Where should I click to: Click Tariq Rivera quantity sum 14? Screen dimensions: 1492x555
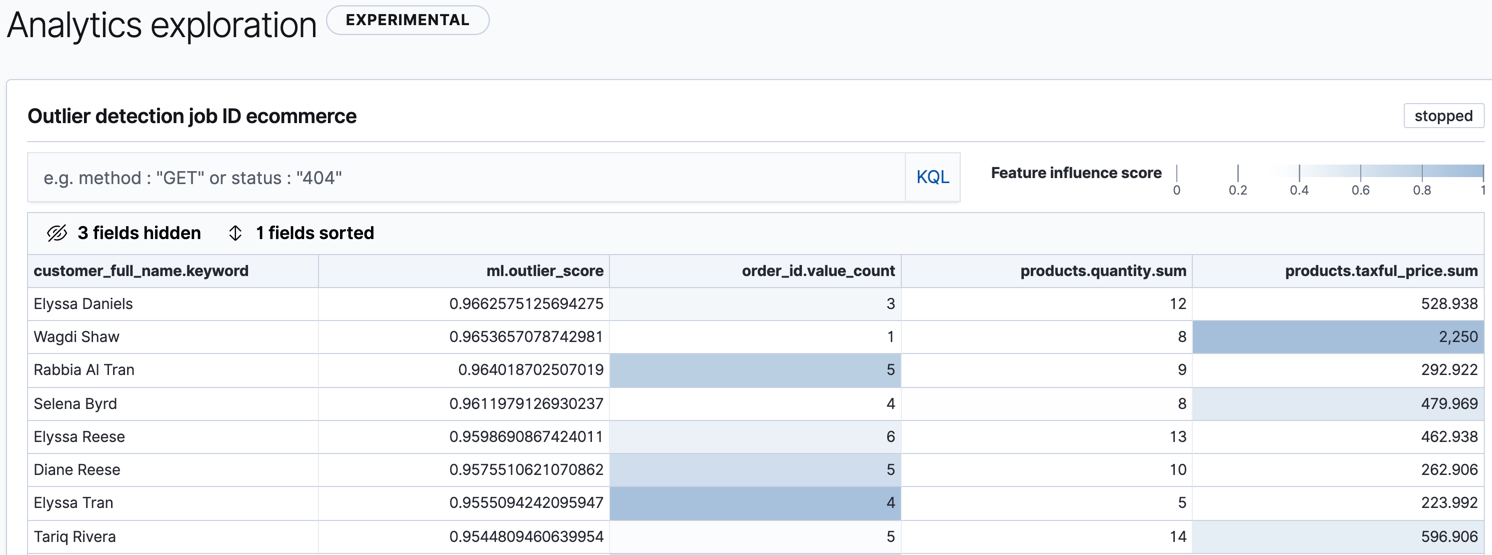[1047, 537]
